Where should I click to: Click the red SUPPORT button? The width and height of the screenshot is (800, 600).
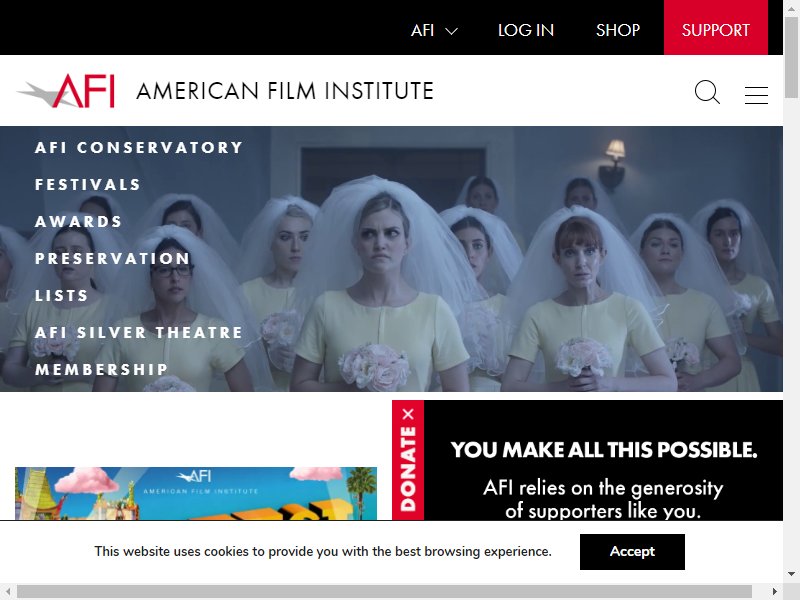[x=716, y=28]
